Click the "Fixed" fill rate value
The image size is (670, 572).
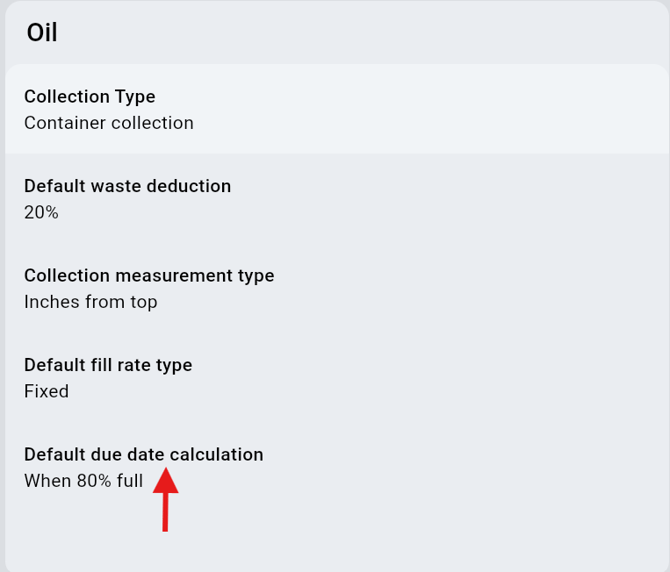[46, 391]
